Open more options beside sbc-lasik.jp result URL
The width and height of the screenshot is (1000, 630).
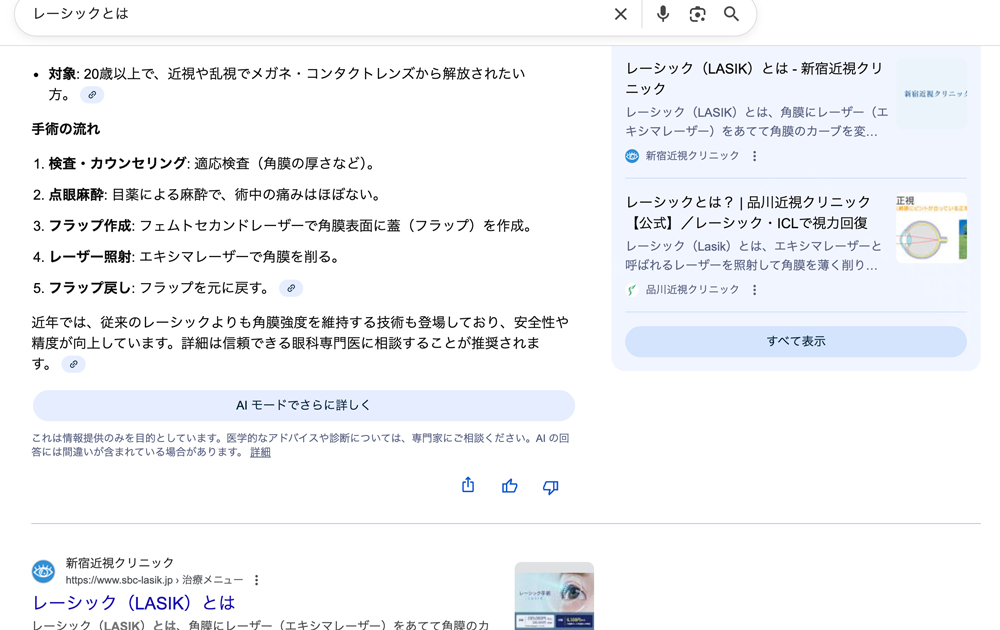[x=256, y=580]
